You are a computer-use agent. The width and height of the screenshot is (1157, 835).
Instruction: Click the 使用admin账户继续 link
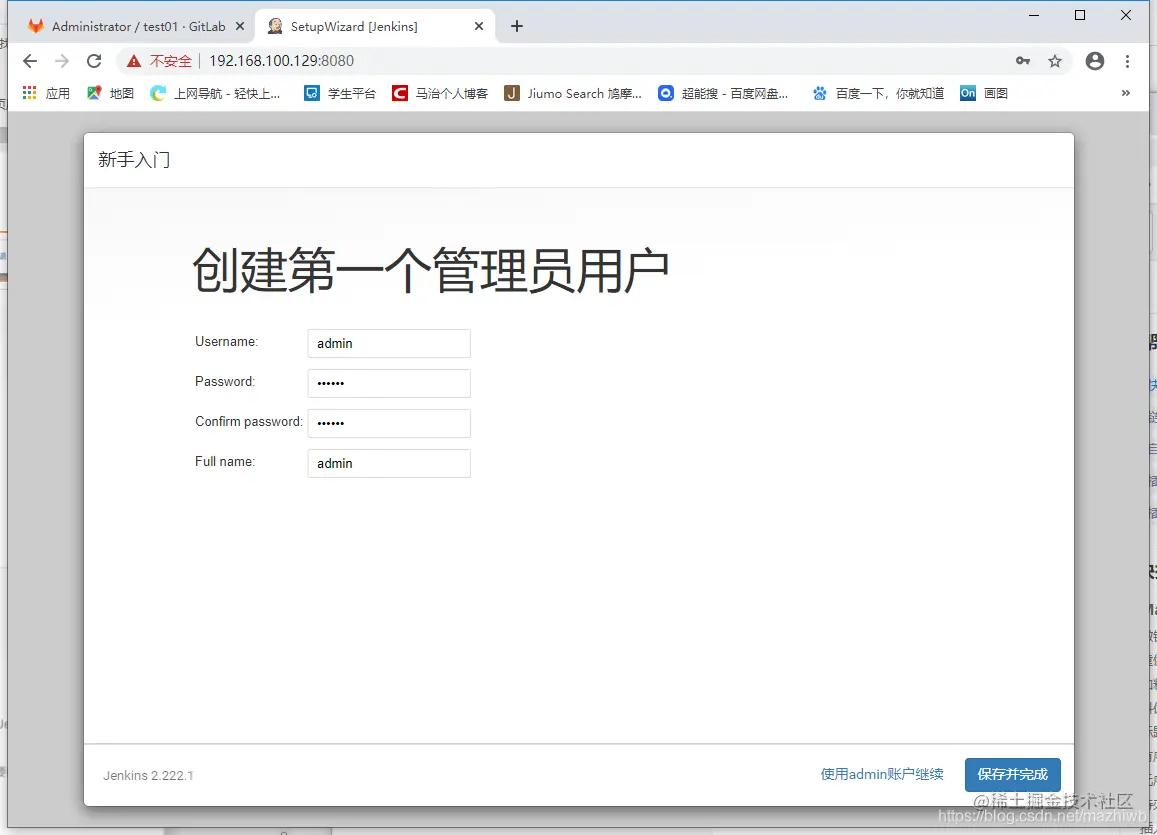881,774
